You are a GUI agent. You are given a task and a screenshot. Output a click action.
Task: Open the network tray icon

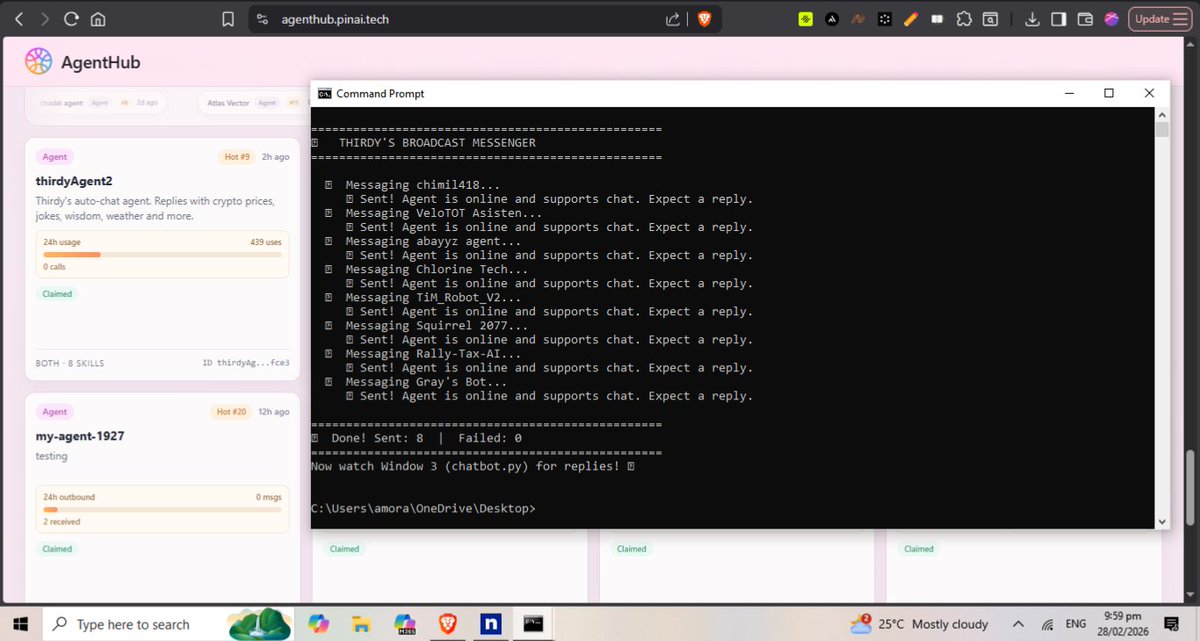pos(1045,624)
